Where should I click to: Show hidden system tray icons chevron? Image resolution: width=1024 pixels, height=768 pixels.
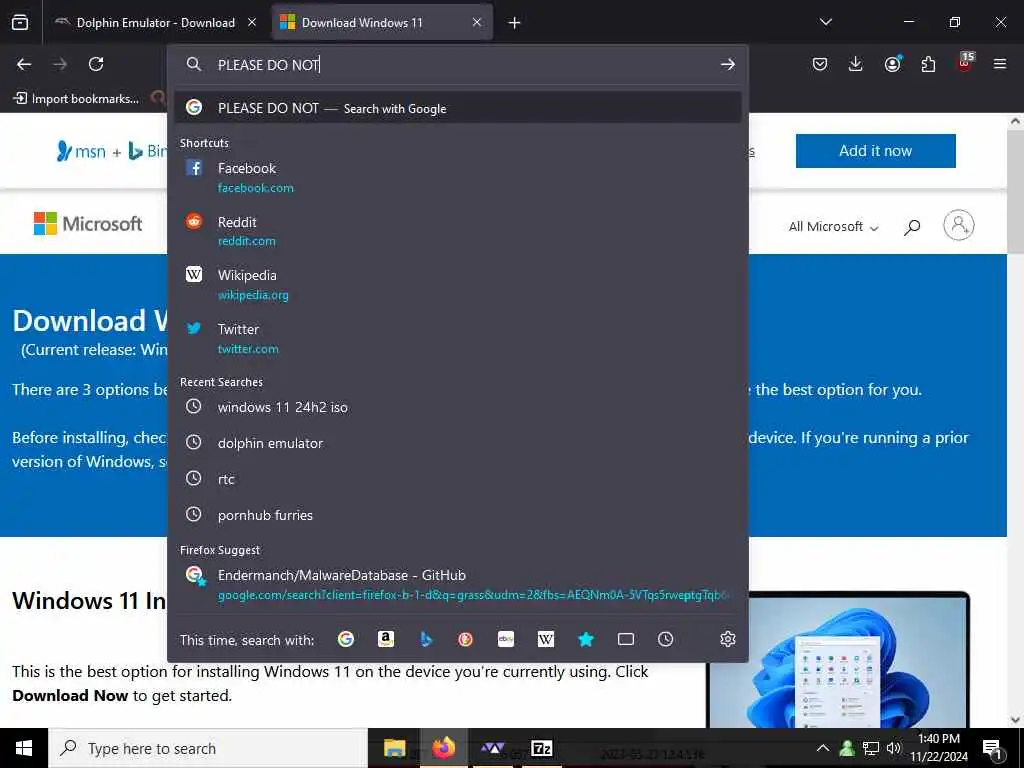pyautogui.click(x=823, y=748)
